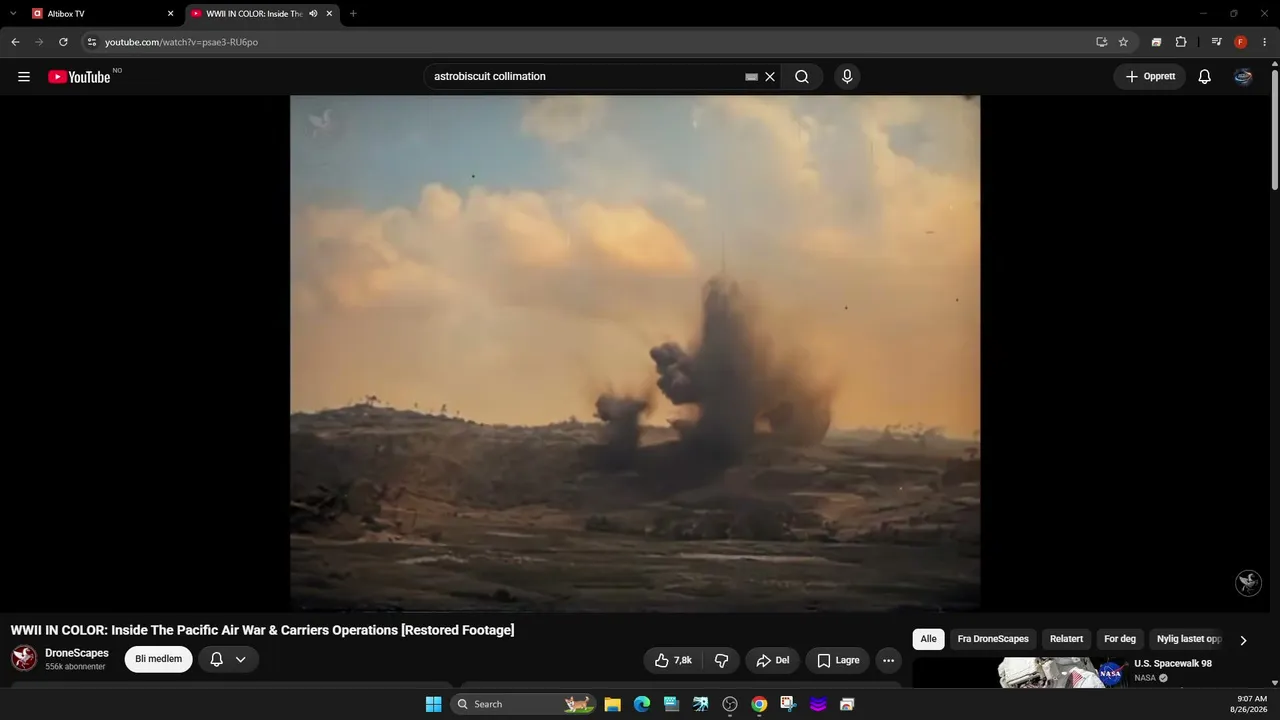Viewport: 1280px width, 720px height.
Task: Mute the playing WWII tab audio
Action: tap(313, 14)
